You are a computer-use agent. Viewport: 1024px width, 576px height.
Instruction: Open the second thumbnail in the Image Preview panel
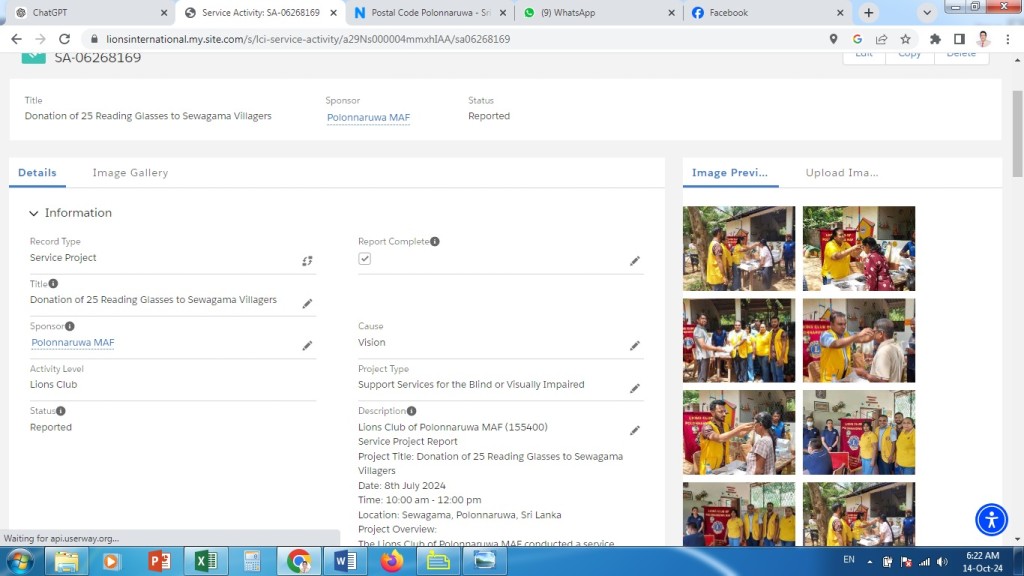pyautogui.click(x=859, y=249)
